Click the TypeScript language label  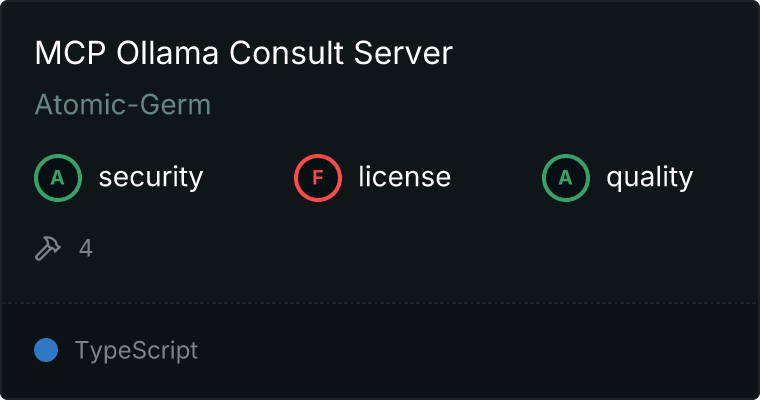tap(136, 351)
